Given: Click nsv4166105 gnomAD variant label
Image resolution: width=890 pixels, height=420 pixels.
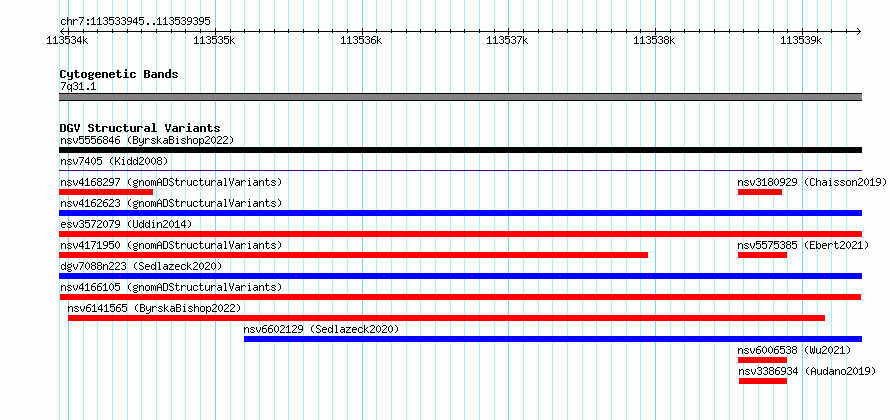Looking at the screenshot, I should coord(171,287).
